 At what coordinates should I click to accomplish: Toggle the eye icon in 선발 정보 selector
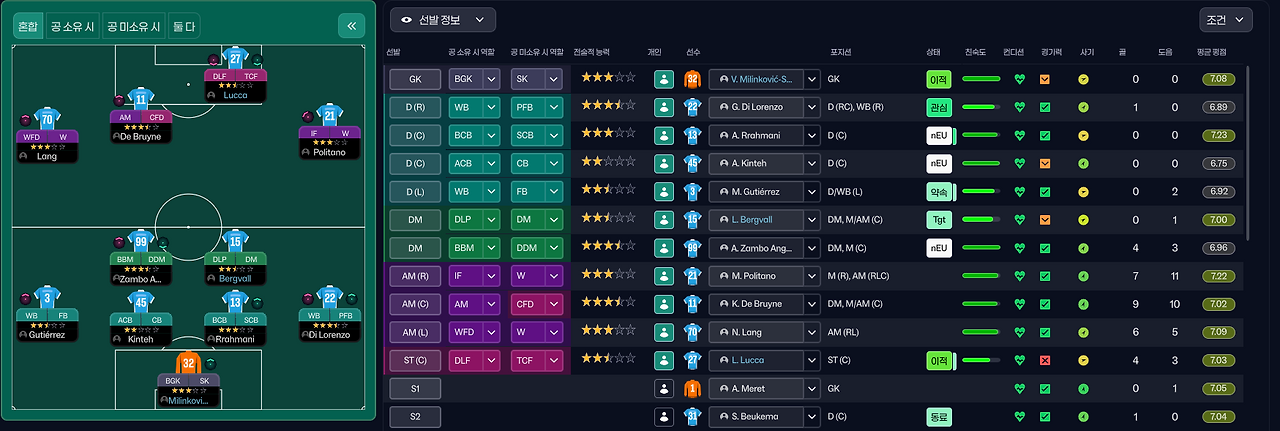pos(407,19)
